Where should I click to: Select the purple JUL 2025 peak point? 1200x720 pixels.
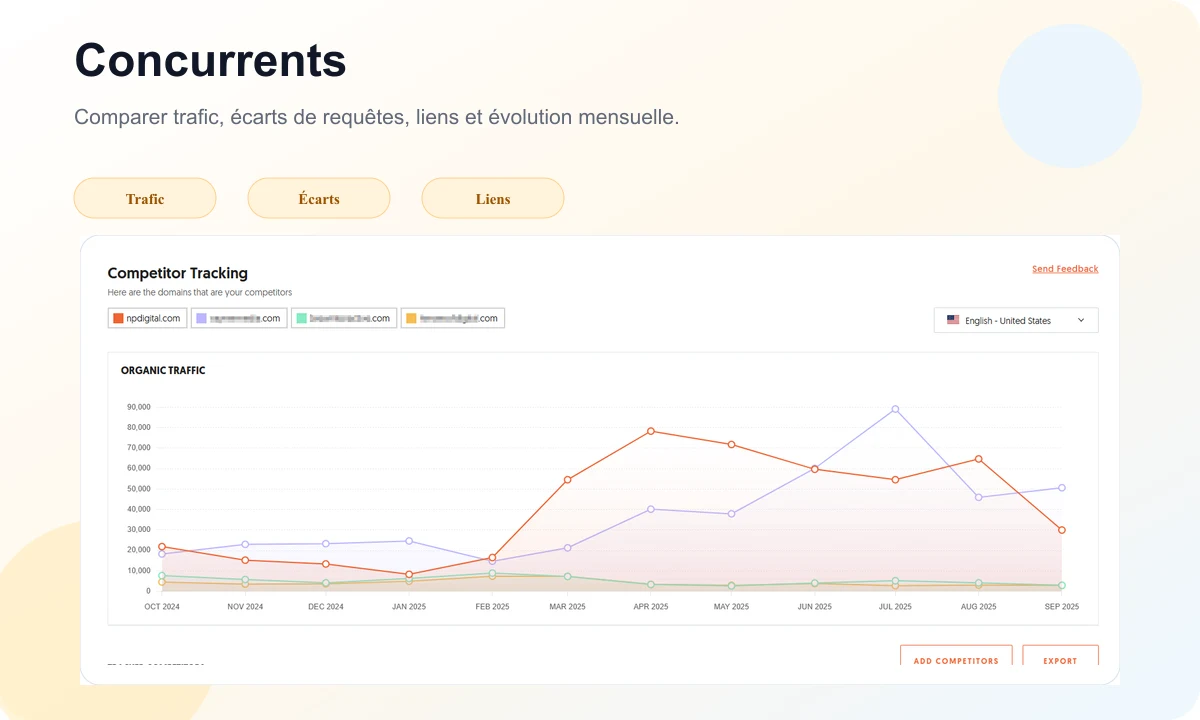coord(895,409)
